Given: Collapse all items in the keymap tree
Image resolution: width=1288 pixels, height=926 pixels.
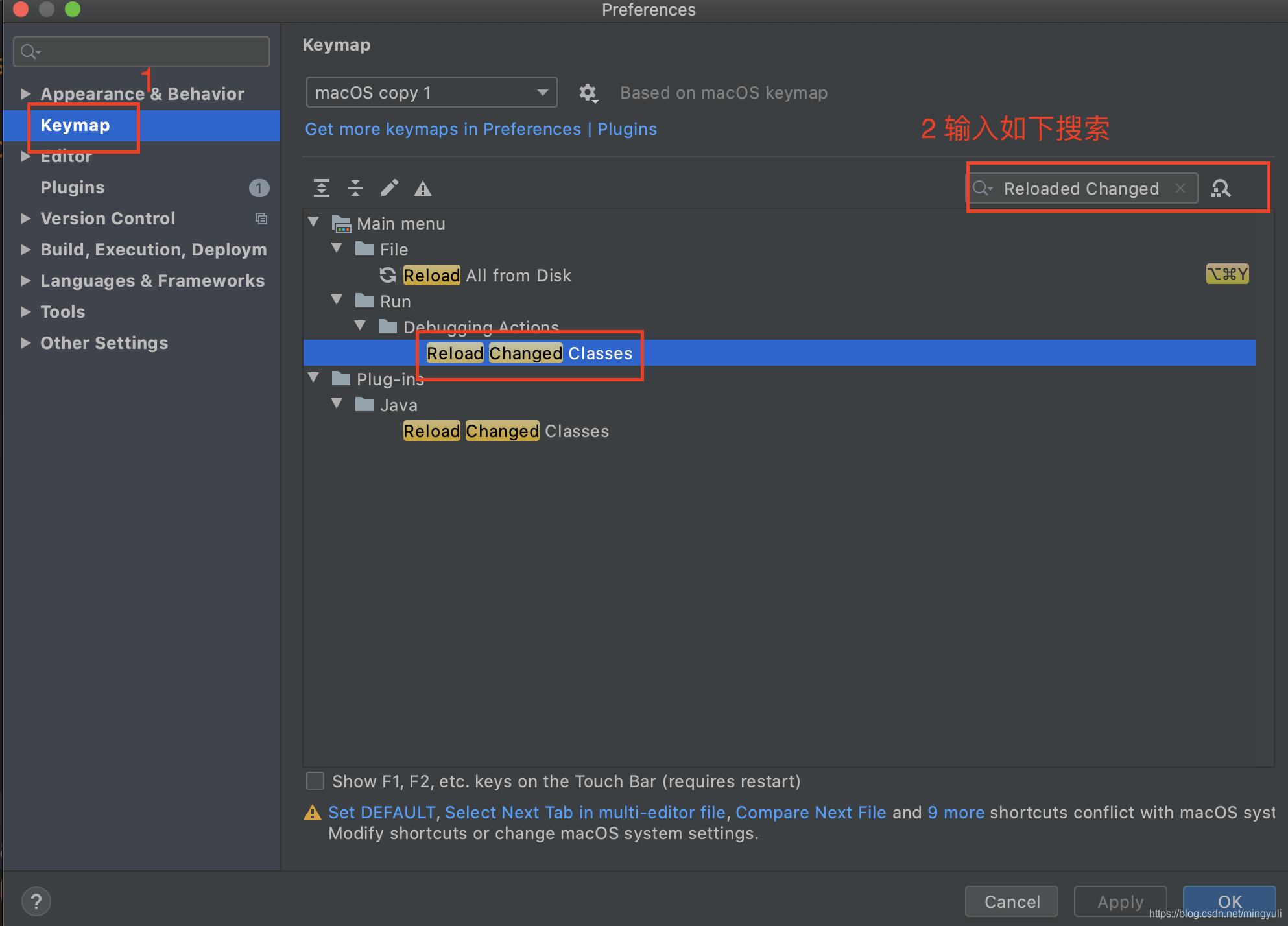Looking at the screenshot, I should [355, 188].
